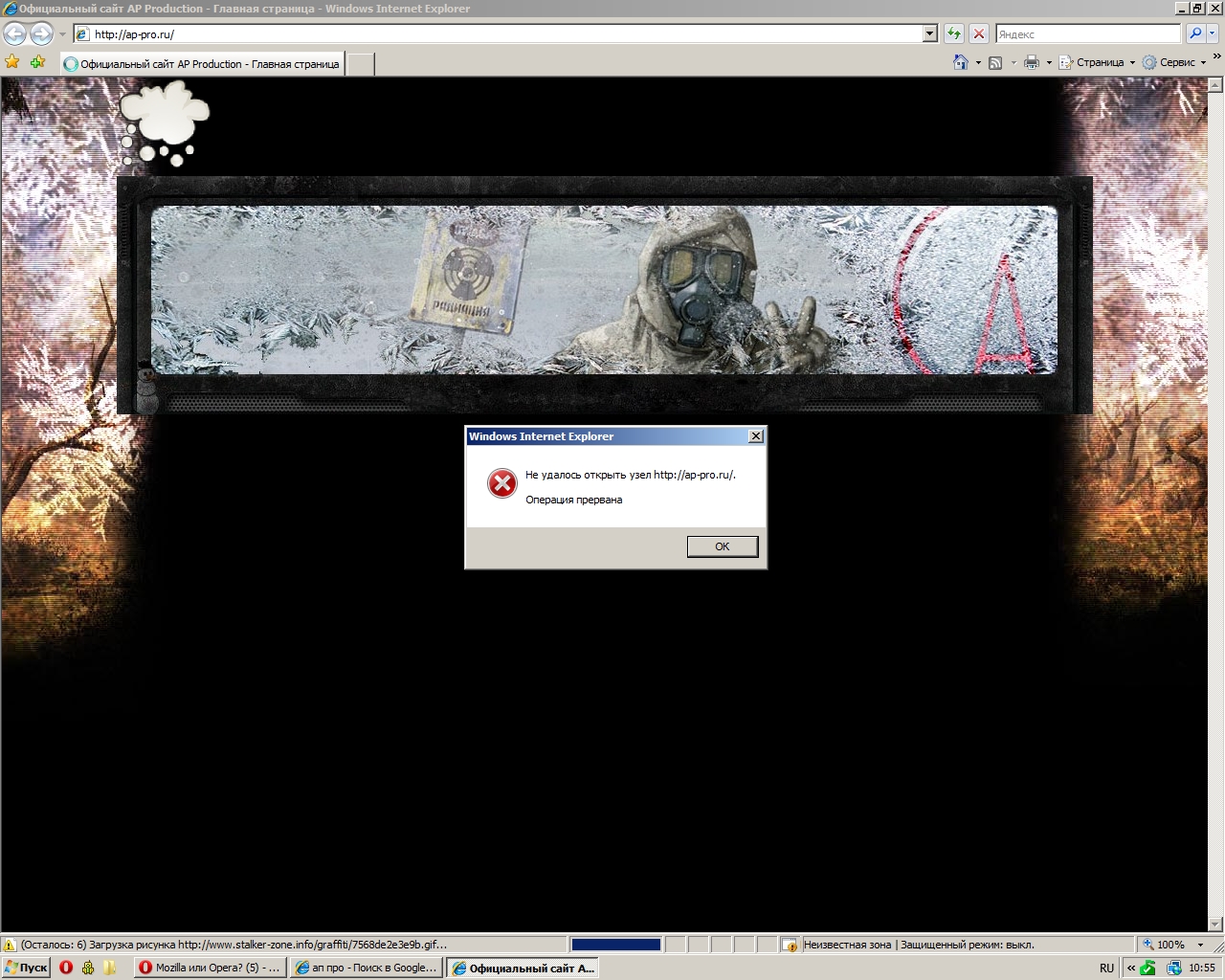1225x980 pixels.
Task: Click the taskbar clock showing 10:55
Action: pos(1202,969)
